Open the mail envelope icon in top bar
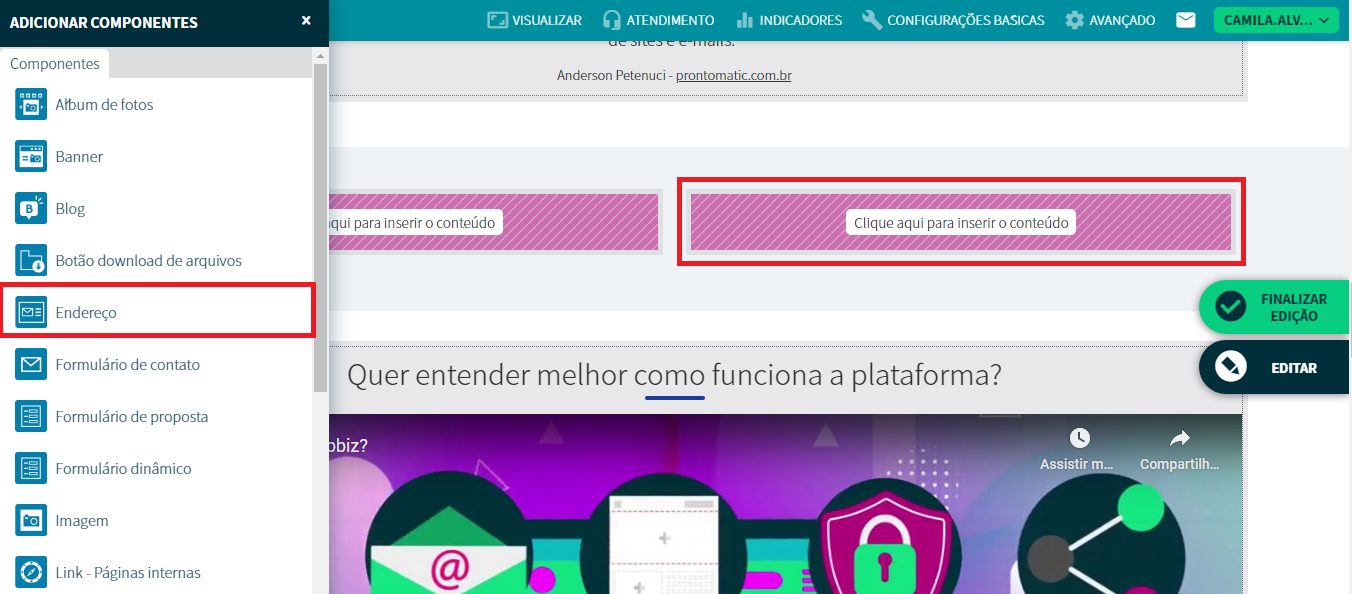This screenshot has width=1352, height=594. click(x=1186, y=20)
